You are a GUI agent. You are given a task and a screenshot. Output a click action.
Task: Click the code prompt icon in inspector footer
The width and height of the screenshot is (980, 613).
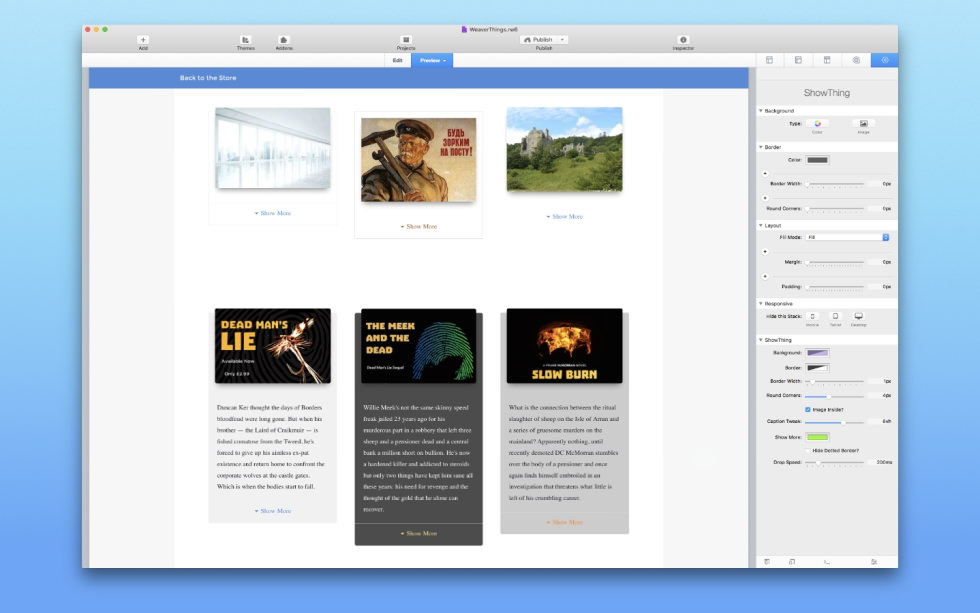826,562
